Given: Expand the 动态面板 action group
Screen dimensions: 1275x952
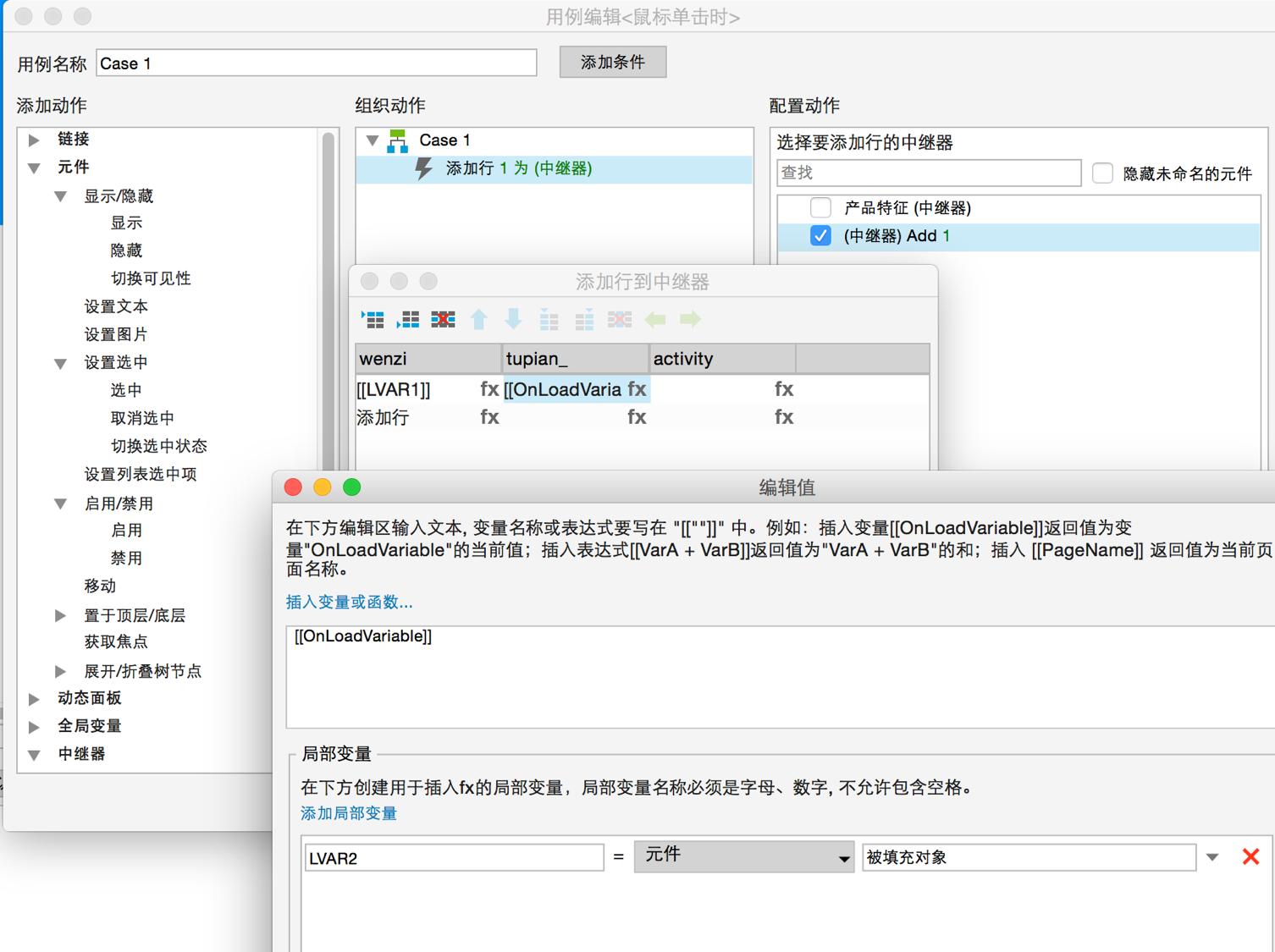Looking at the screenshot, I should [x=34, y=698].
